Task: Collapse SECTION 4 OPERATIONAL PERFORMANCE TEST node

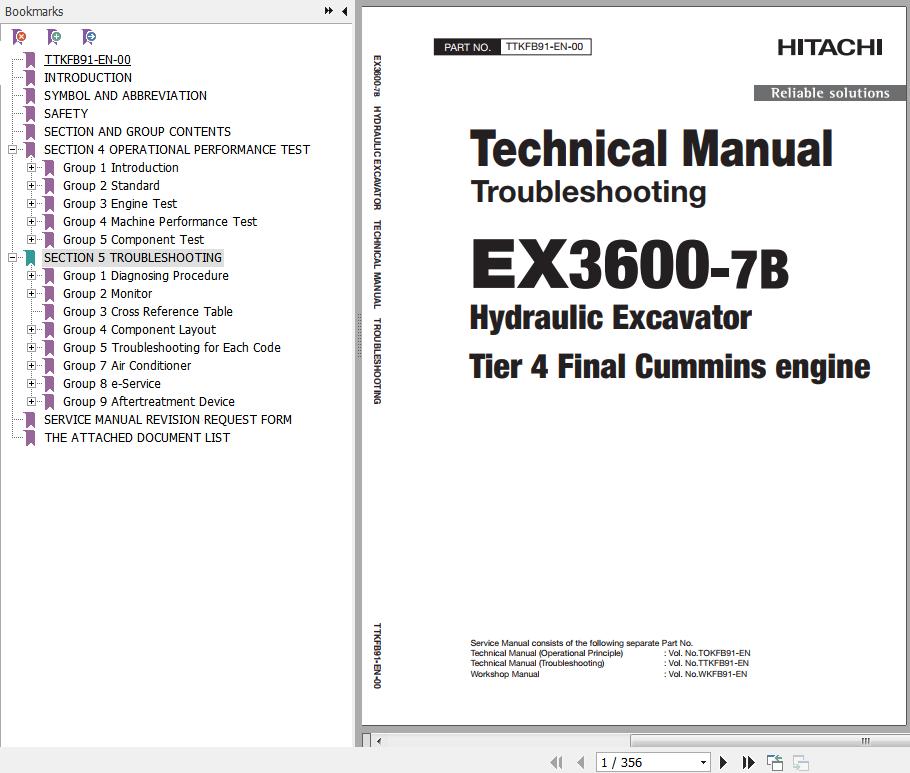Action: click(x=12, y=149)
